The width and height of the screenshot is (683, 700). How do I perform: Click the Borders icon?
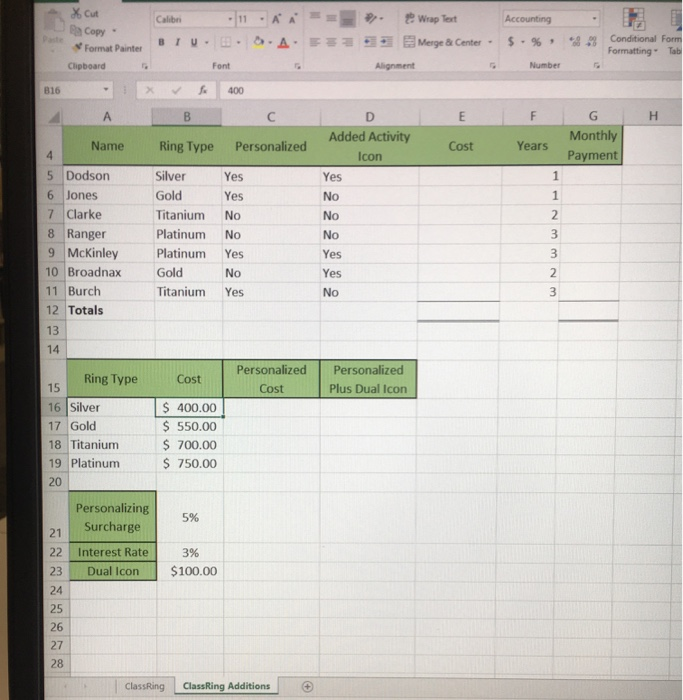[226, 42]
